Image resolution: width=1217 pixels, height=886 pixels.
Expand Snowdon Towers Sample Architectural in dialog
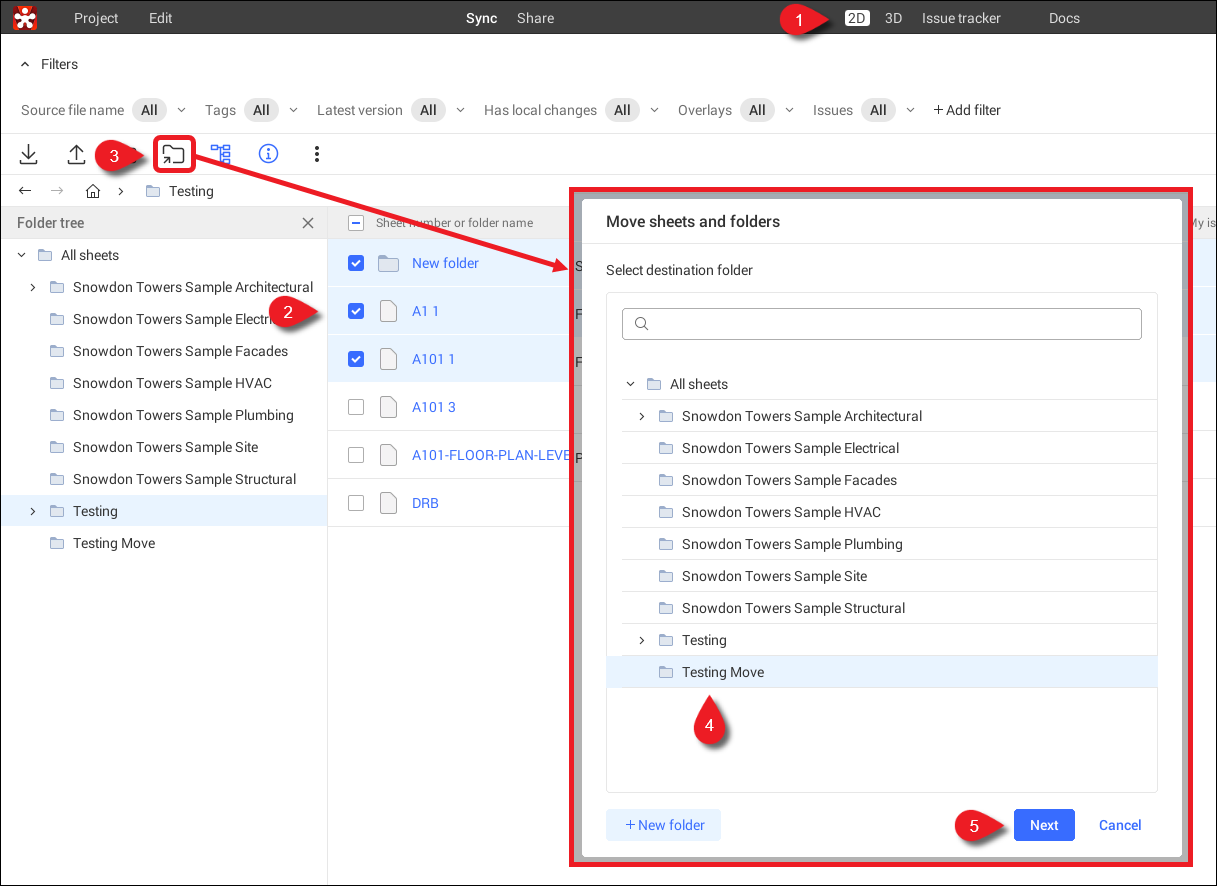pyautogui.click(x=642, y=416)
